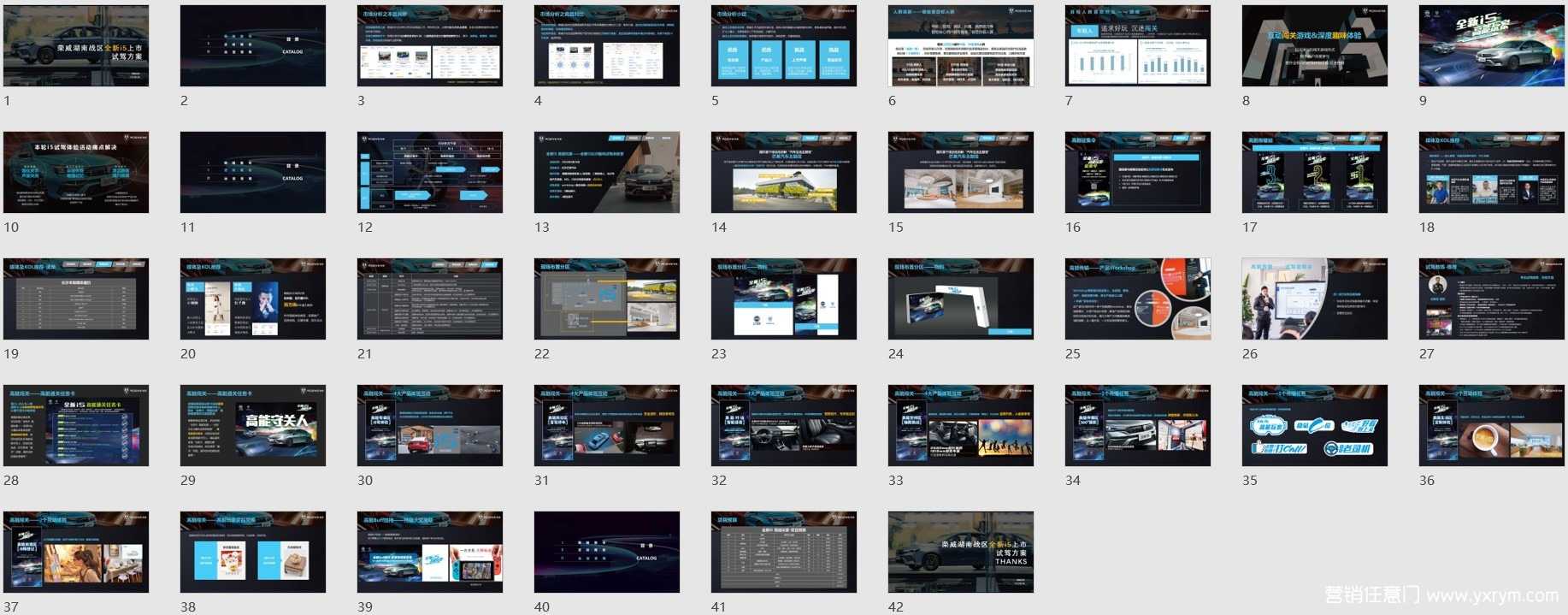This screenshot has width=1568, height=615.
Task: Select slide 30 thumbnail
Action: pos(430,425)
